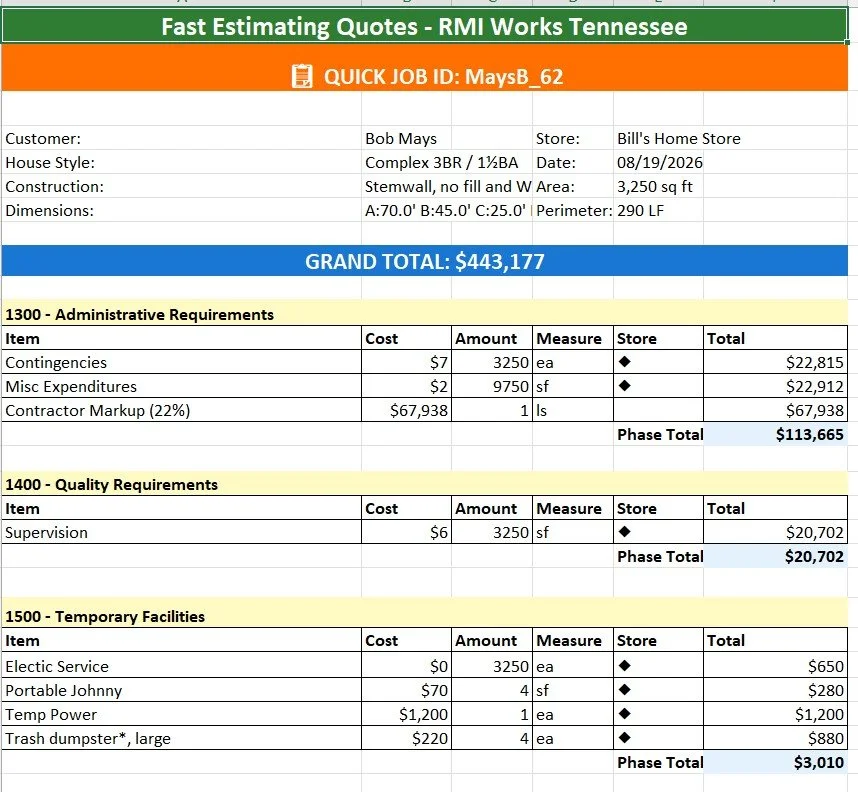Click the Trash dumpster cost $220
Viewport: 858px width, 792px height.
(407, 739)
